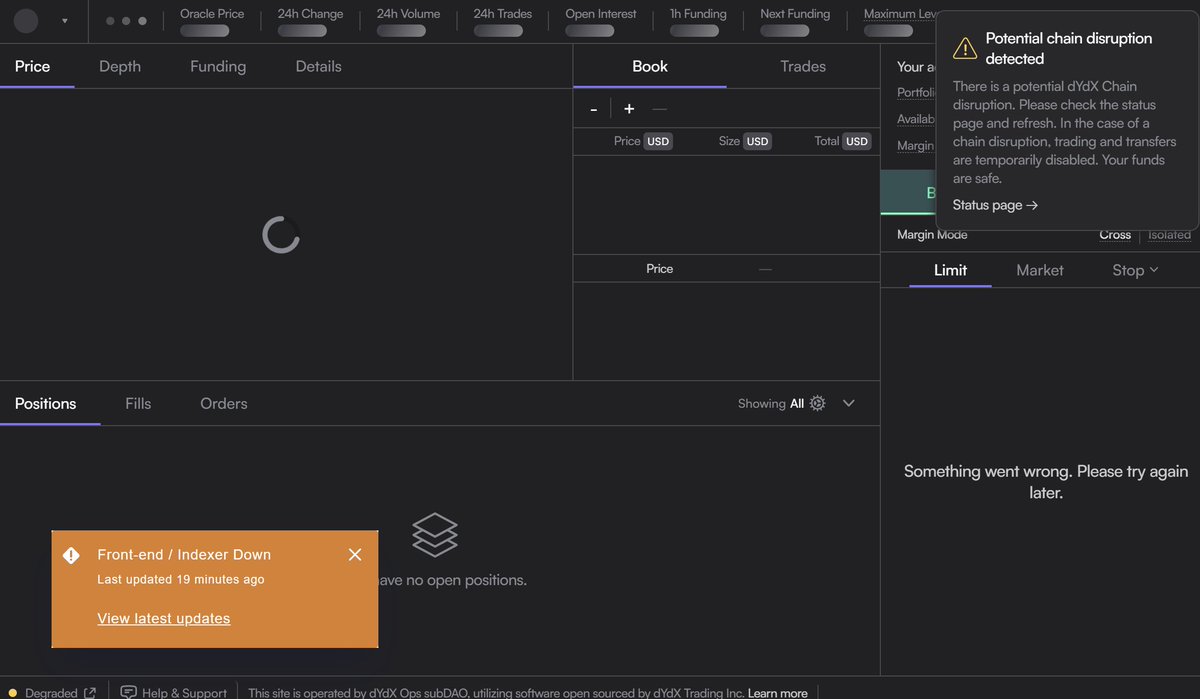The height and width of the screenshot is (699, 1200).
Task: Click the 24h Change label
Action: [x=310, y=14]
